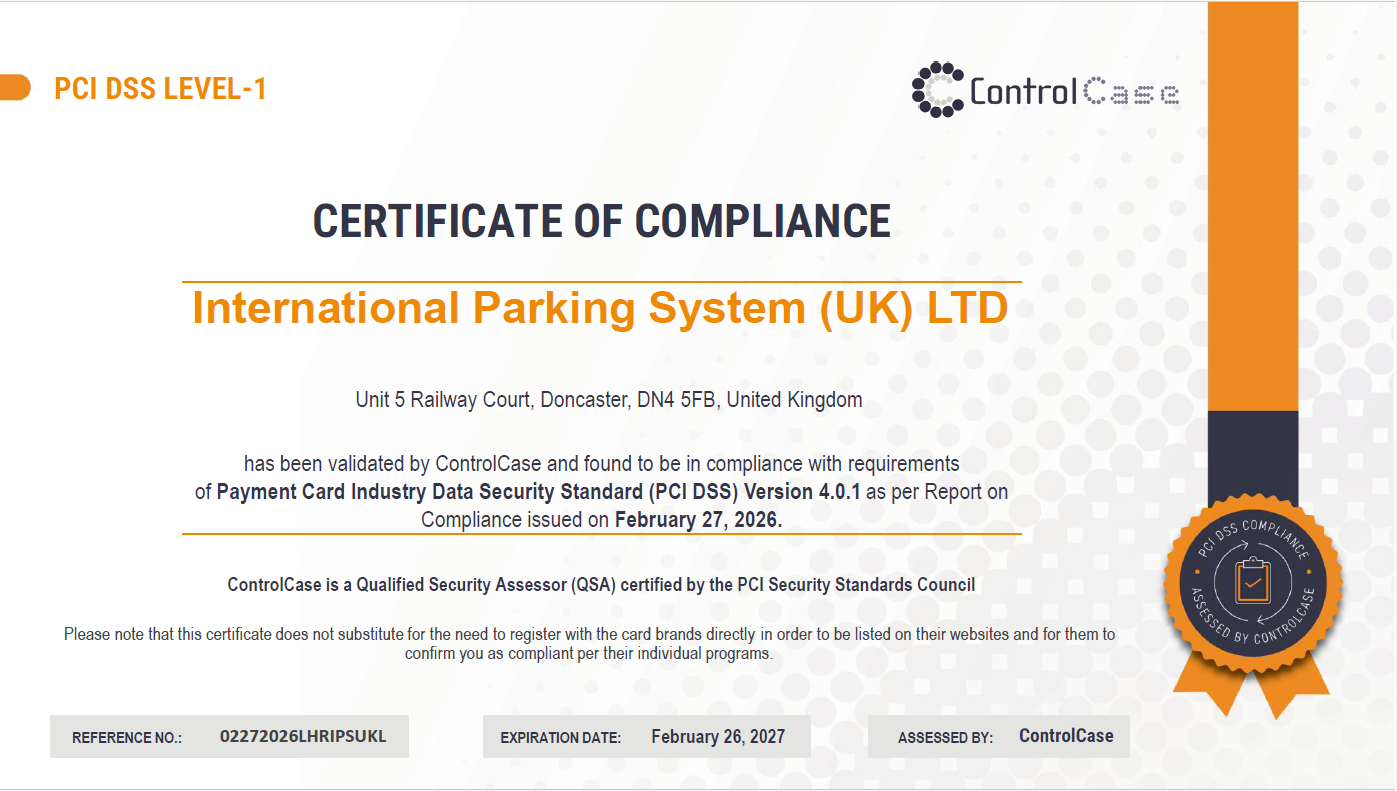Screen dimensions: 1397x791
Task: Select the International Parking System (UK) LTD name
Action: click(x=600, y=308)
